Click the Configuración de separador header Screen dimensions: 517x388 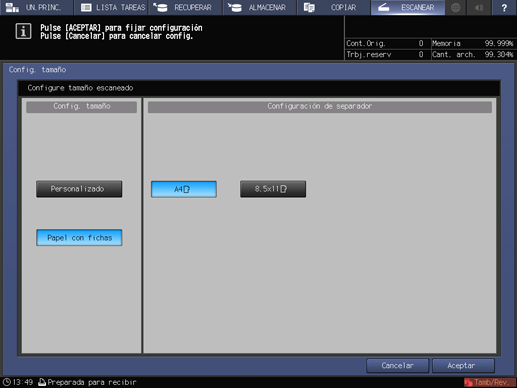coord(320,106)
